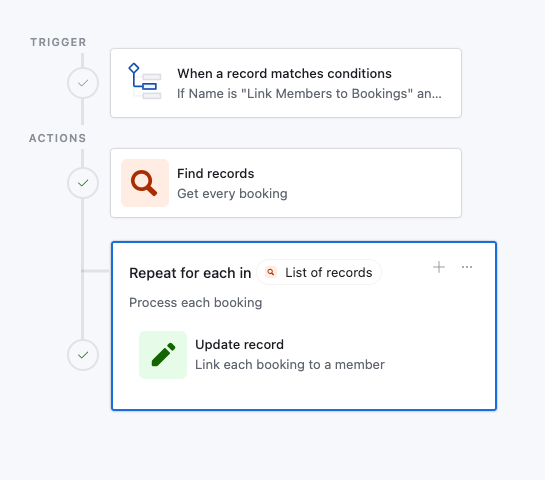
Task: Open the 'Update record' action title
Action: coord(239,344)
